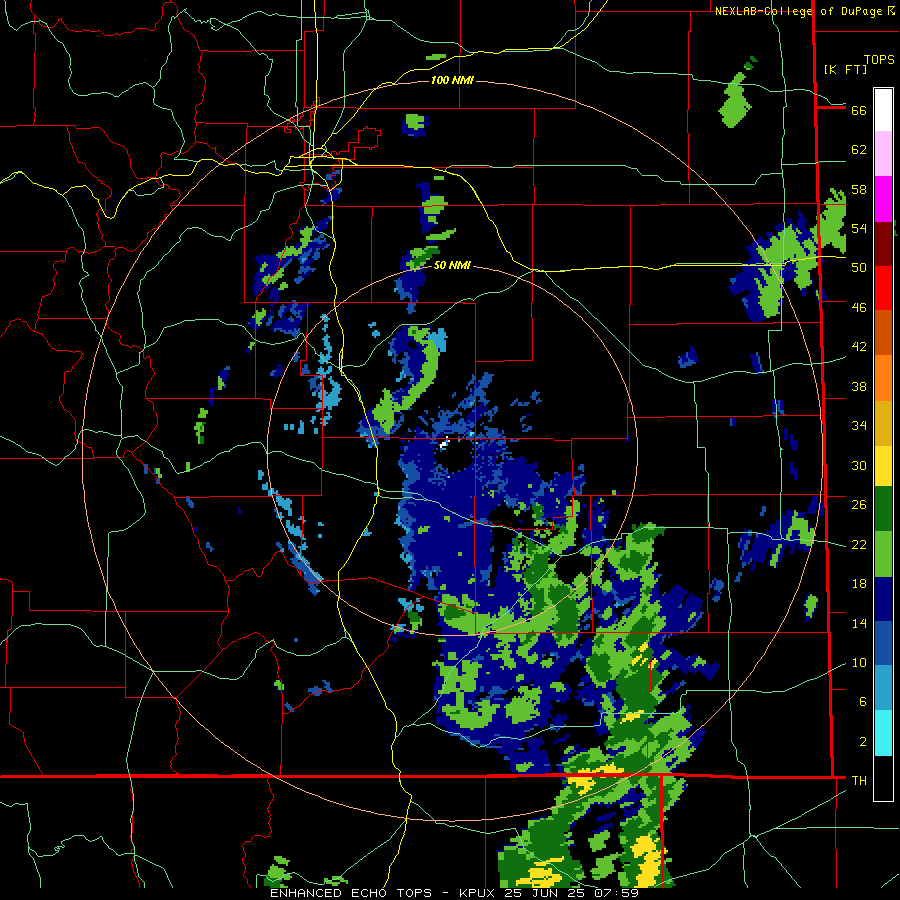
Task: Click the "62" legend value
Action: click(x=859, y=150)
